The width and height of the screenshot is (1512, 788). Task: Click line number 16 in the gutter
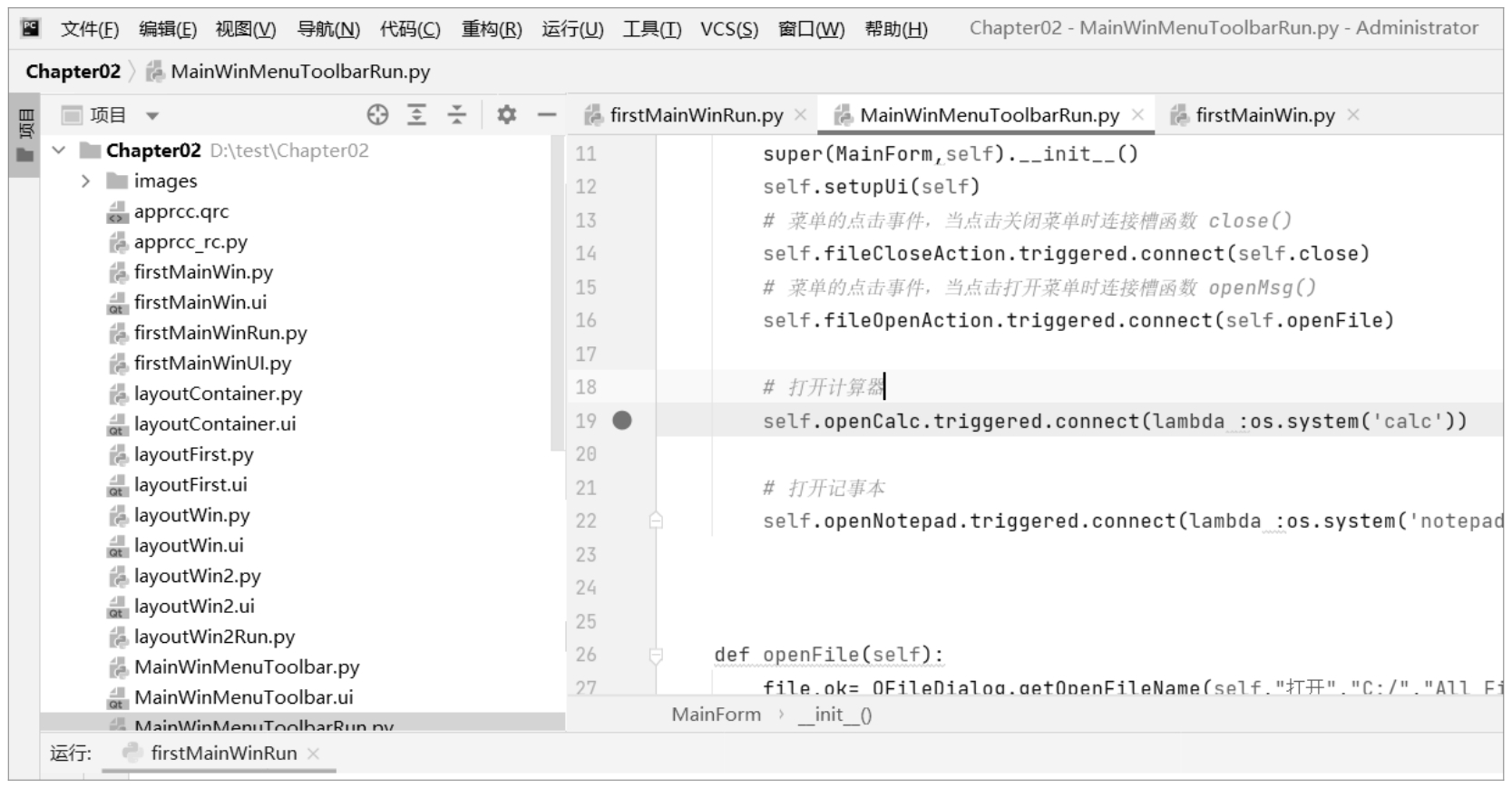pyautogui.click(x=586, y=321)
